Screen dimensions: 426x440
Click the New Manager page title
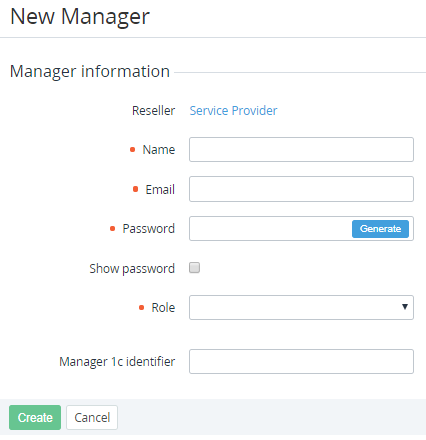coord(80,17)
